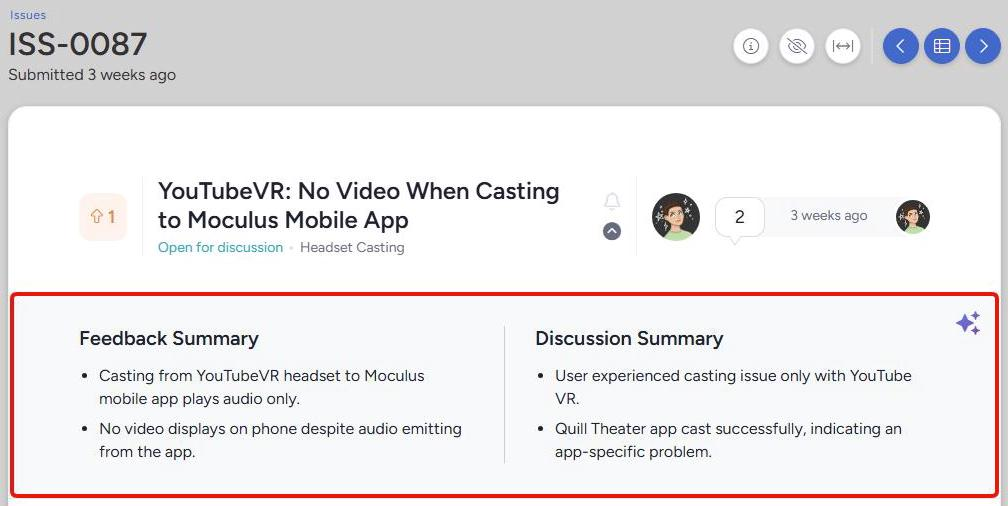Click the Feedback Summary heading
This screenshot has height=506, width=1008.
(169, 338)
